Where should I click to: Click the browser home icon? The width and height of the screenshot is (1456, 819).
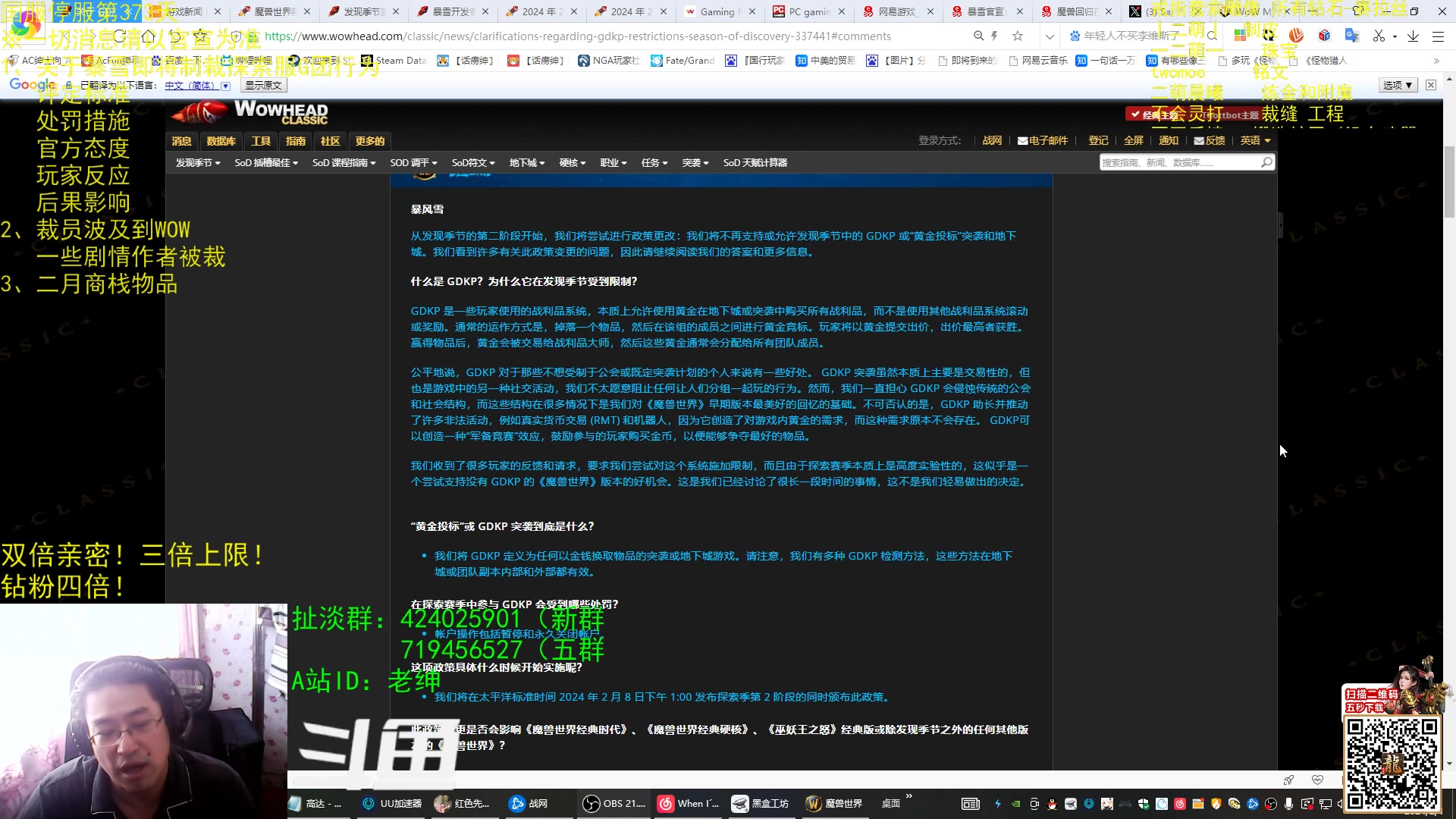148,36
